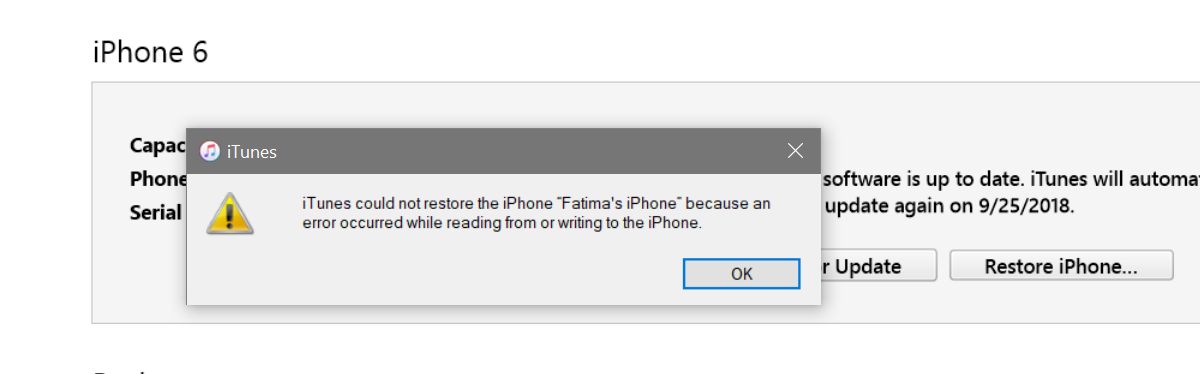Click "Fatima's iPhone" name in the message

click(x=611, y=203)
